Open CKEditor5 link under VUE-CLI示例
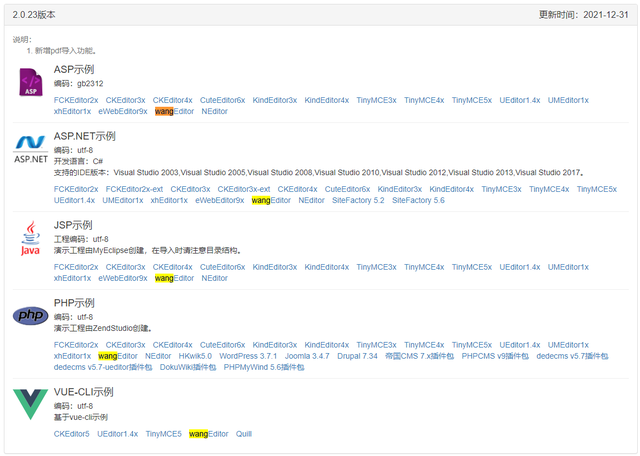The height and width of the screenshot is (456, 640). (71, 434)
